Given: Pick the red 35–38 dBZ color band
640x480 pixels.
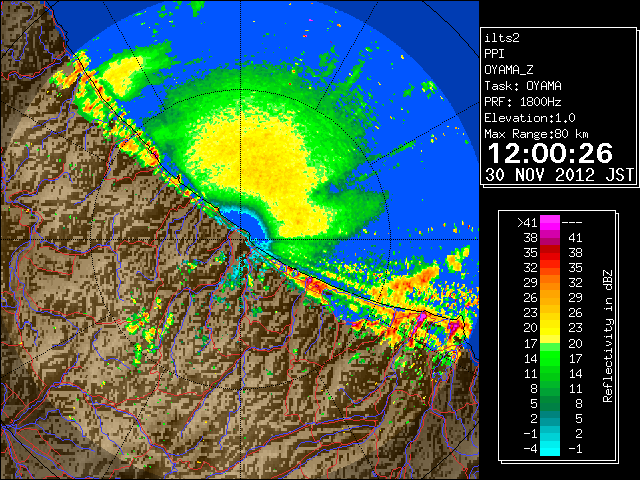Looking at the screenshot, I should click(550, 253).
